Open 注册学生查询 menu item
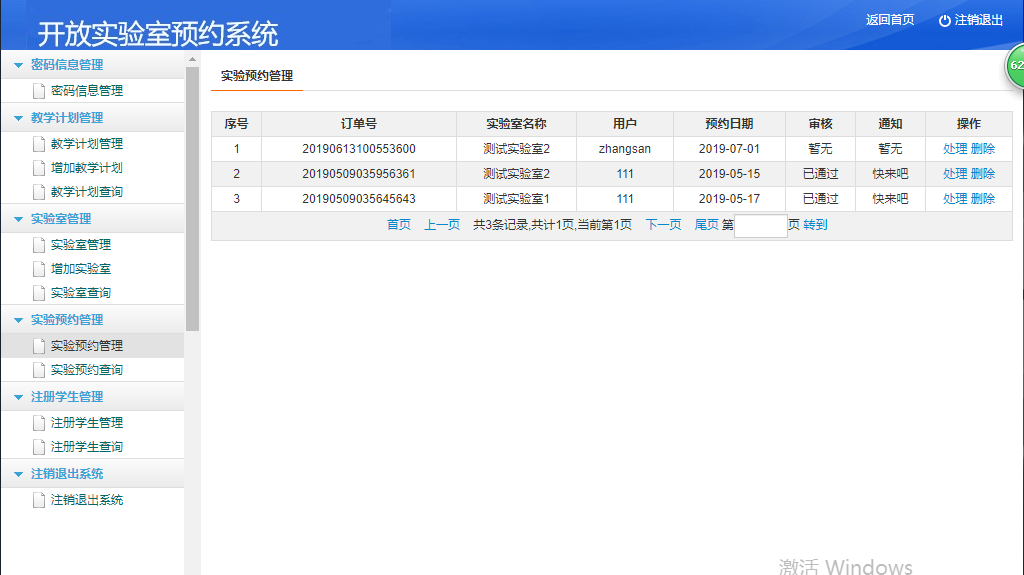1024x575 pixels. pyautogui.click(x=87, y=447)
